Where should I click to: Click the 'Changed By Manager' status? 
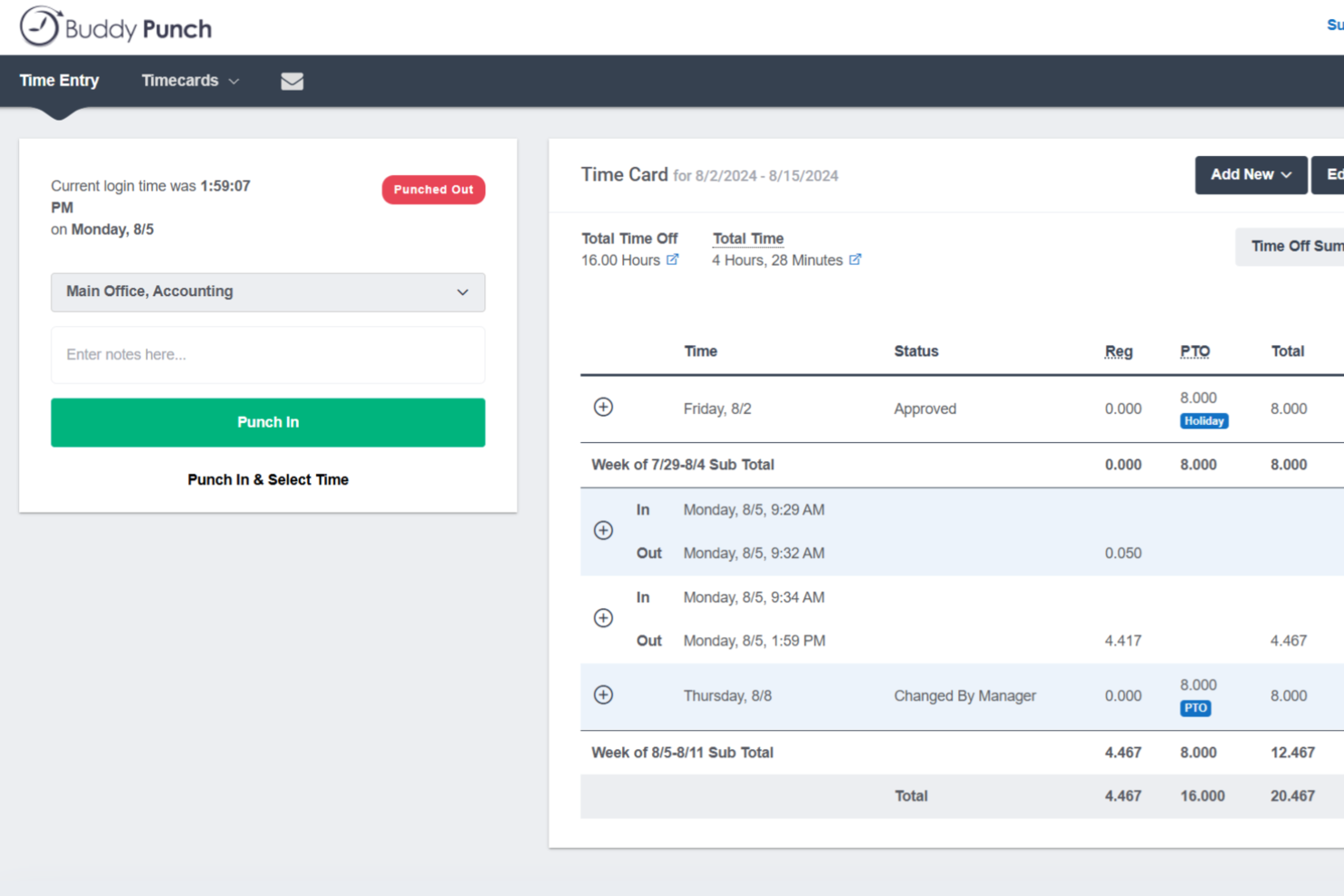(964, 696)
